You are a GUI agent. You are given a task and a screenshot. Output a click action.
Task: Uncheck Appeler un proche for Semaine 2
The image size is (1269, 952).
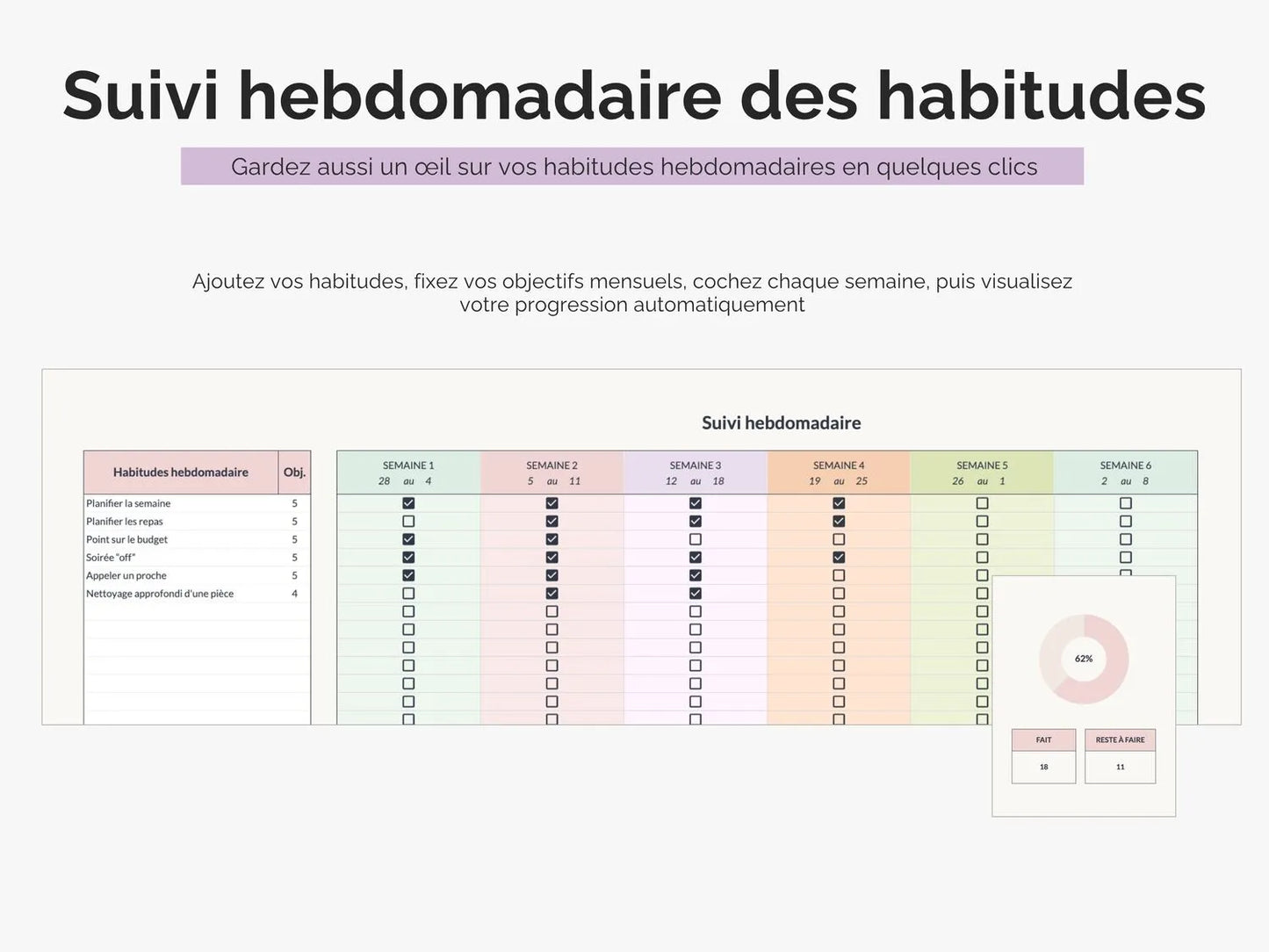click(552, 575)
